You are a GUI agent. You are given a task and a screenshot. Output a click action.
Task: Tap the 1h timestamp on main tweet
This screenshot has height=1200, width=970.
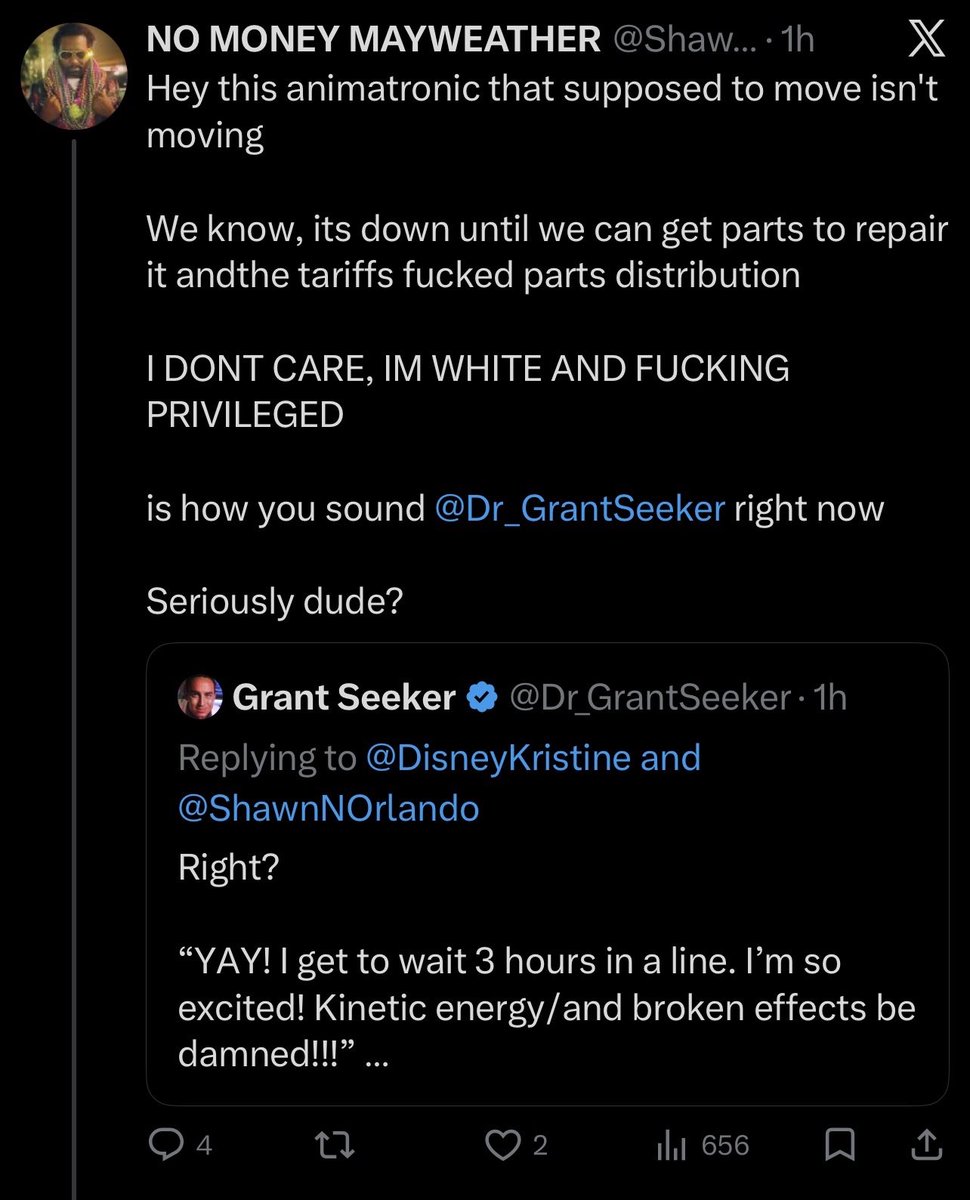tap(800, 40)
